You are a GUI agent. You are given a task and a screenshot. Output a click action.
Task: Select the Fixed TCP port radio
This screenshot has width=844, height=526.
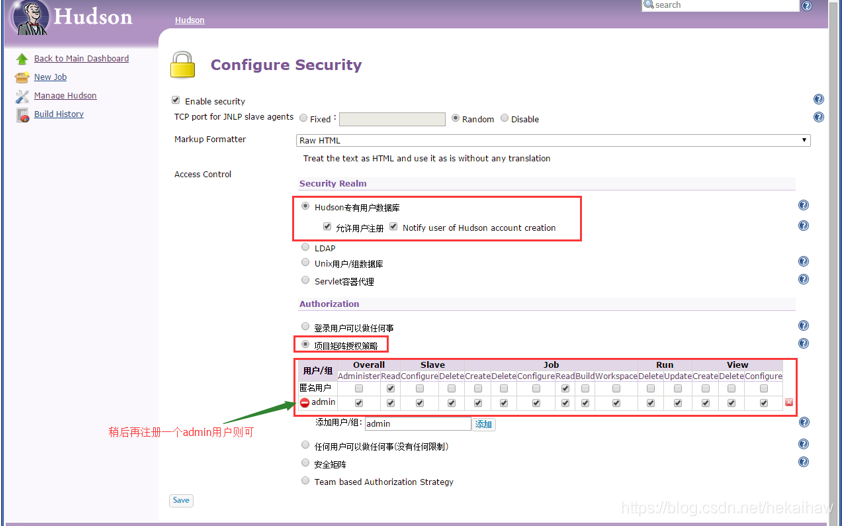tap(303, 118)
